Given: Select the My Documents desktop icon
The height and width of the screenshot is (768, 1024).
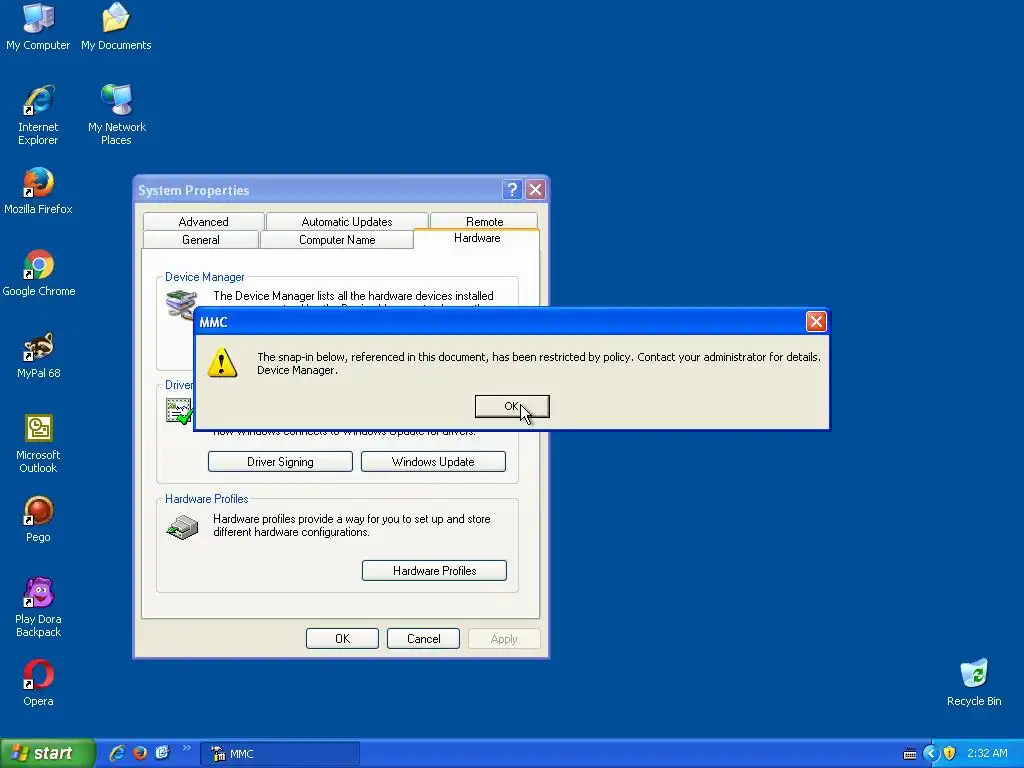Looking at the screenshot, I should click(116, 27).
